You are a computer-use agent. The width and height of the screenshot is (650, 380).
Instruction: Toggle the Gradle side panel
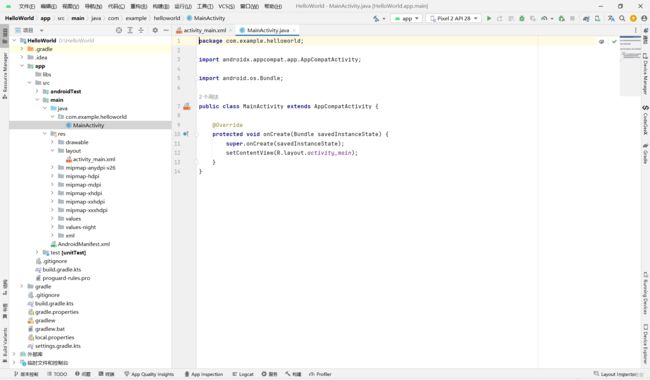click(645, 153)
